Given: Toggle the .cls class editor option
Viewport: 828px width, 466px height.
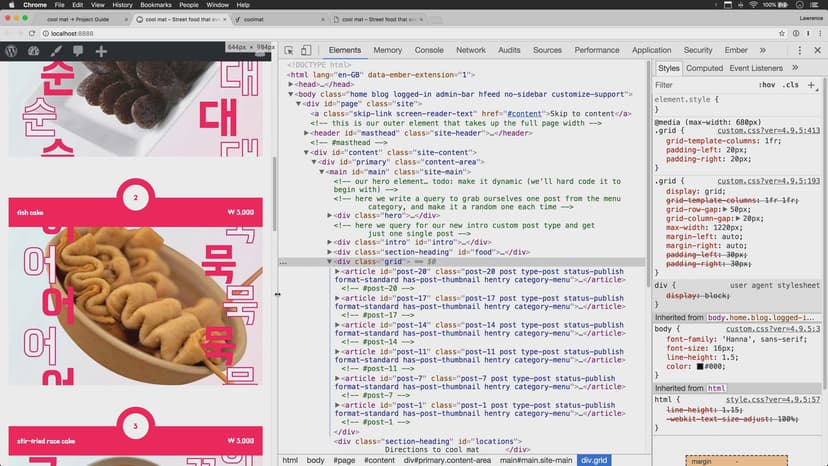Looking at the screenshot, I should click(791, 85).
